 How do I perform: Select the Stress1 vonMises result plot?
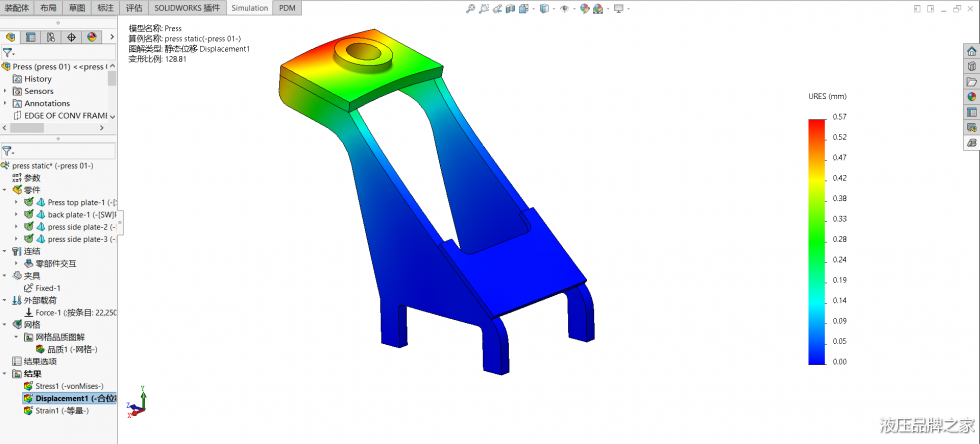click(x=68, y=385)
